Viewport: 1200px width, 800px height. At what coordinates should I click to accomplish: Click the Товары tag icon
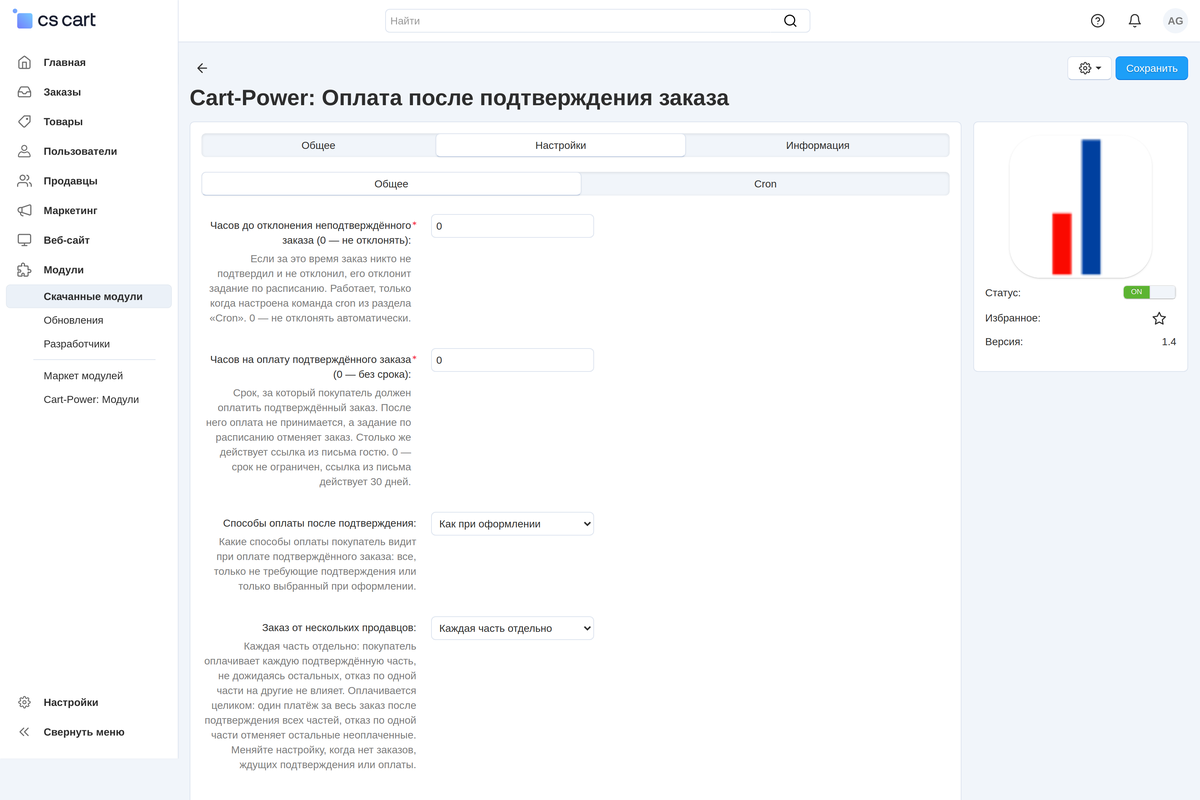[x=25, y=122]
